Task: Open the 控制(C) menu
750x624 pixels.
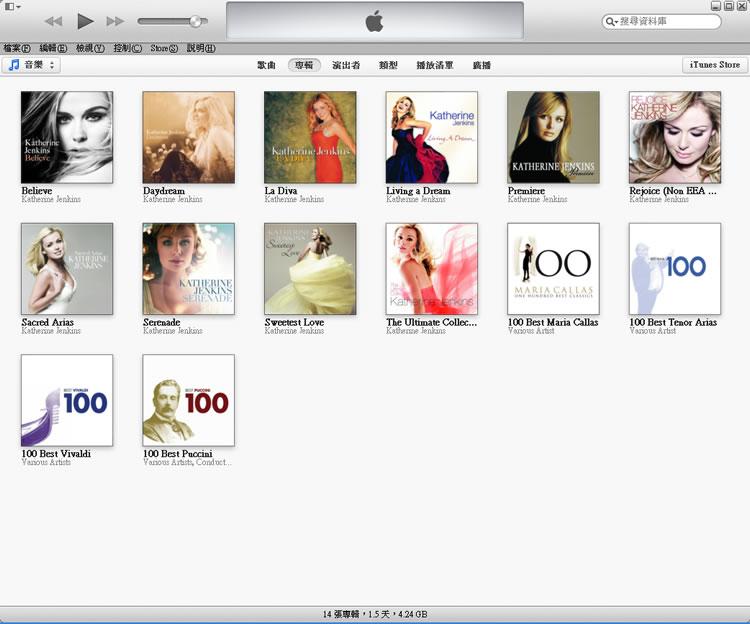Action: point(127,48)
